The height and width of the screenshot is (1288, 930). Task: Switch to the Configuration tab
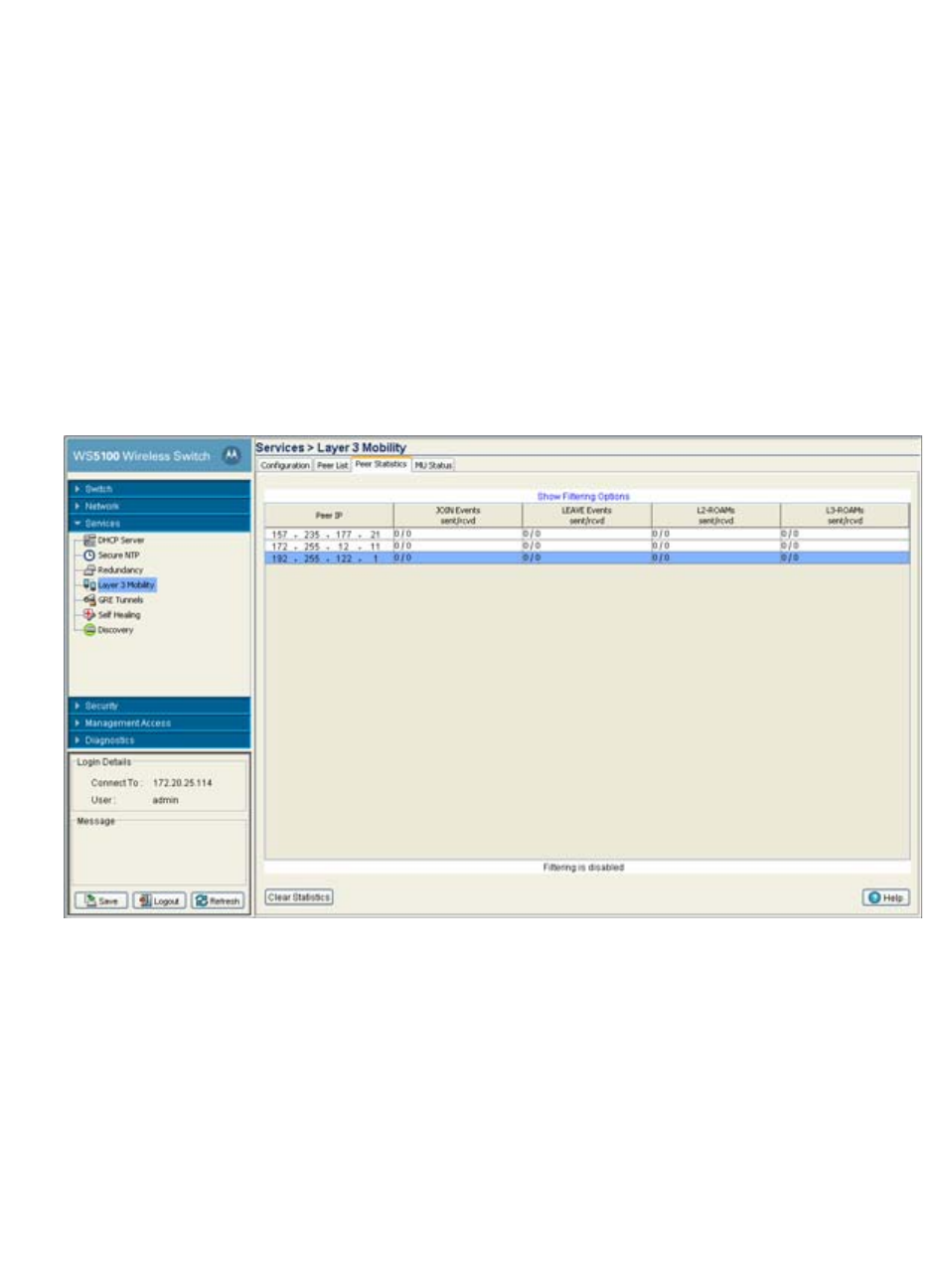(x=285, y=465)
